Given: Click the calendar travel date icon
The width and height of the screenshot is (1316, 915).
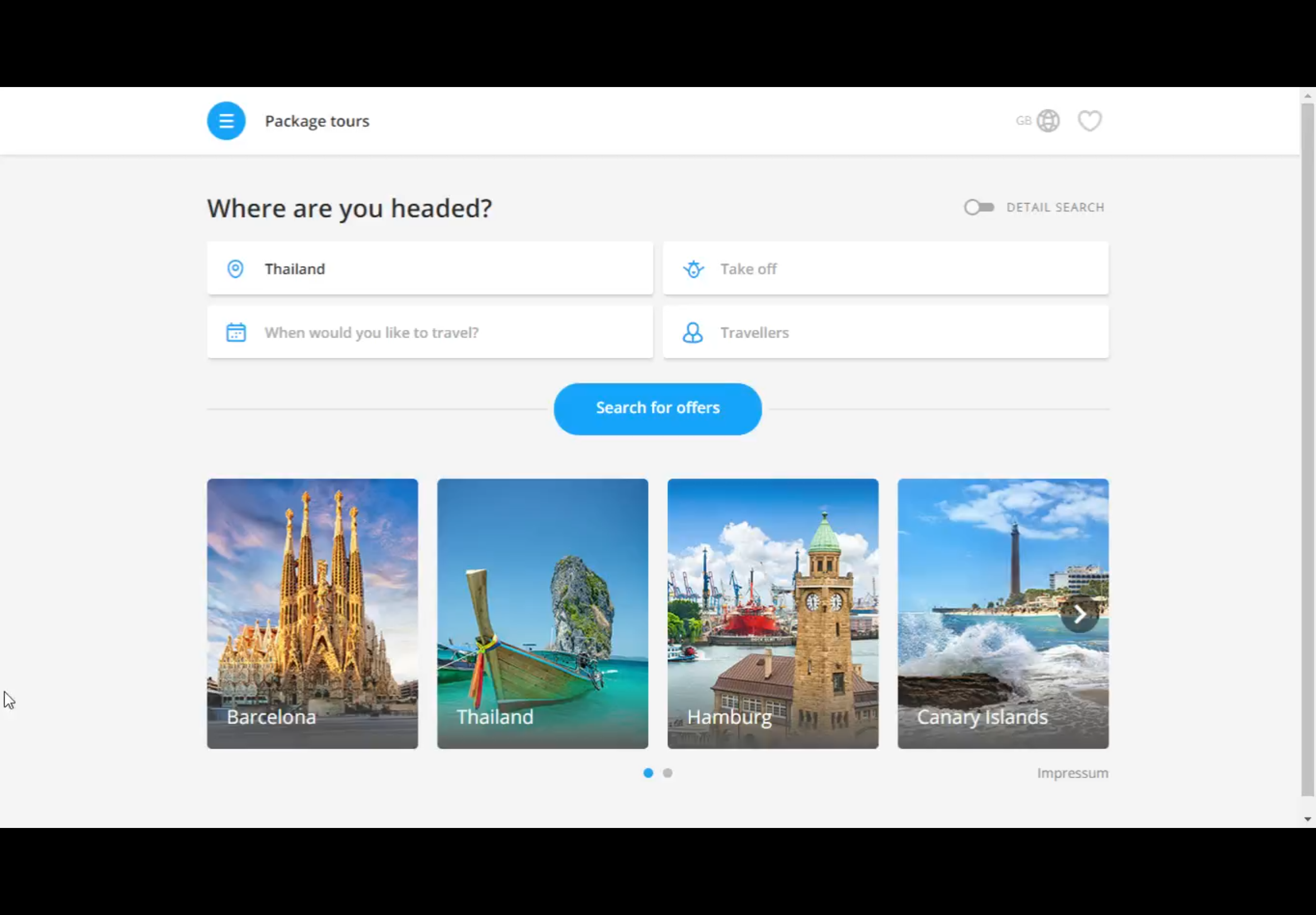Looking at the screenshot, I should pyautogui.click(x=235, y=333).
